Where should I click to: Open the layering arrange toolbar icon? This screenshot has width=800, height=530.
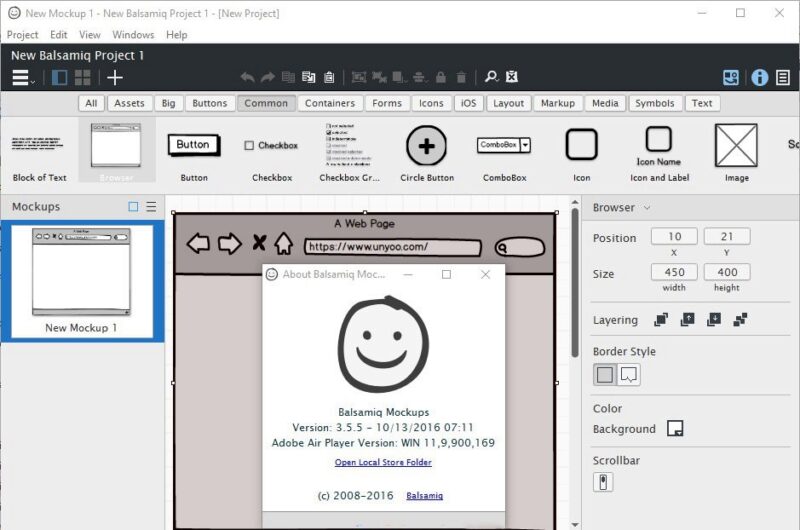[399, 77]
